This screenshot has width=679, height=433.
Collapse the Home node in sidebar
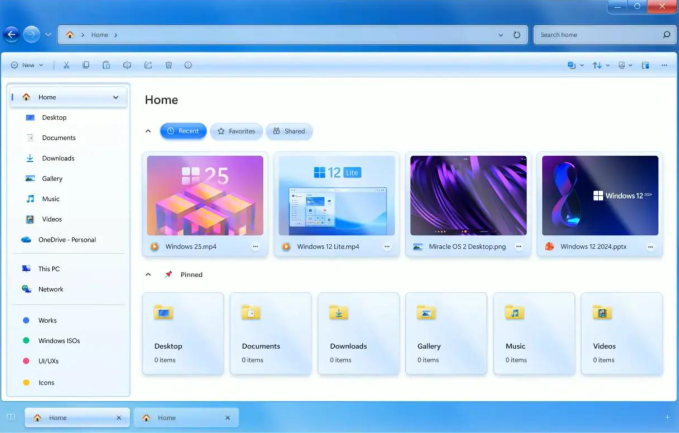tap(116, 97)
